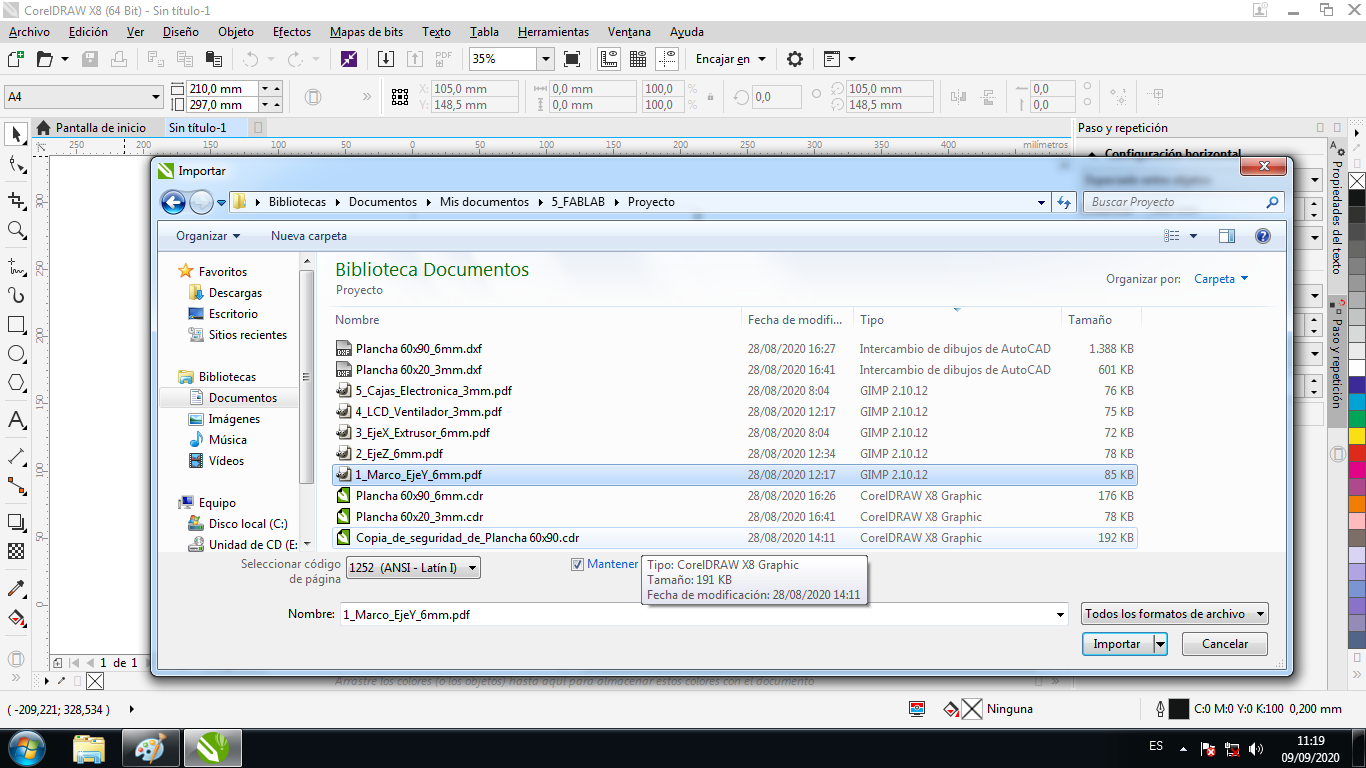This screenshot has height=768, width=1366.
Task: Click Nueva carpeta in the dialog
Action: point(309,236)
